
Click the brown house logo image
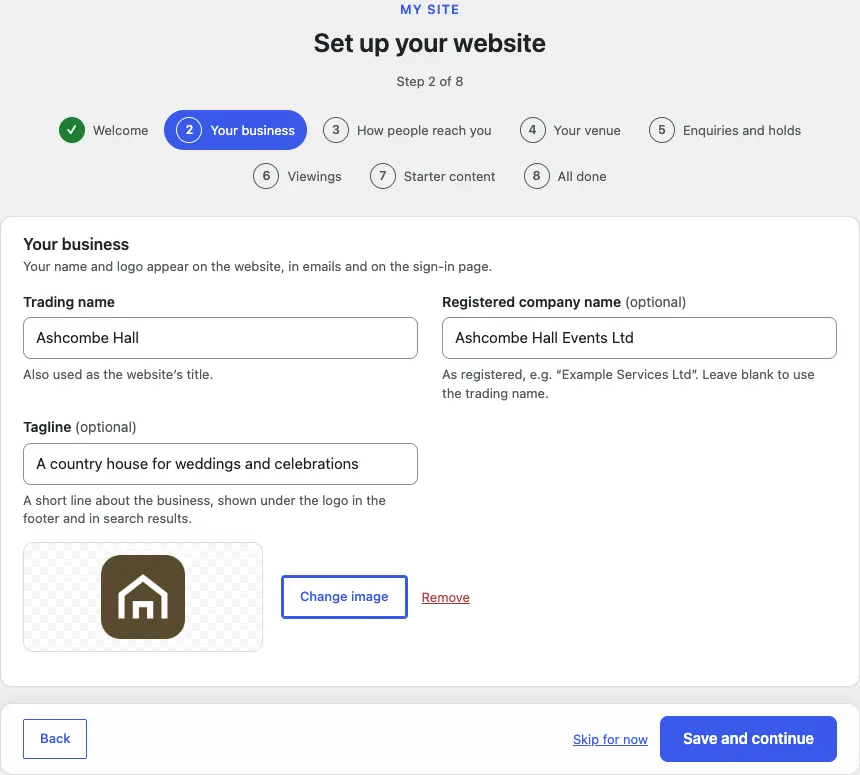[x=143, y=597]
